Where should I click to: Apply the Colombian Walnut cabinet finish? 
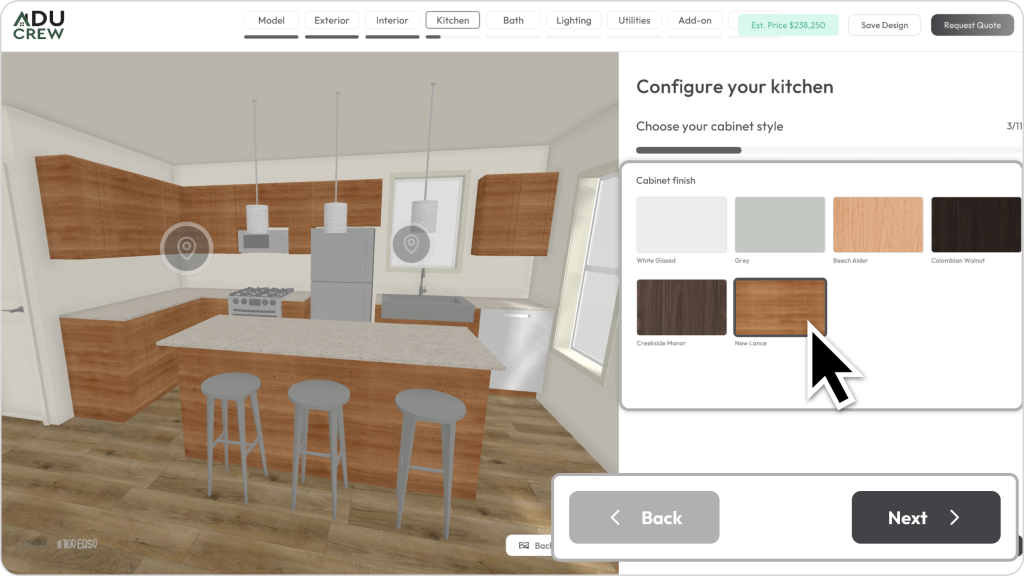tap(976, 224)
